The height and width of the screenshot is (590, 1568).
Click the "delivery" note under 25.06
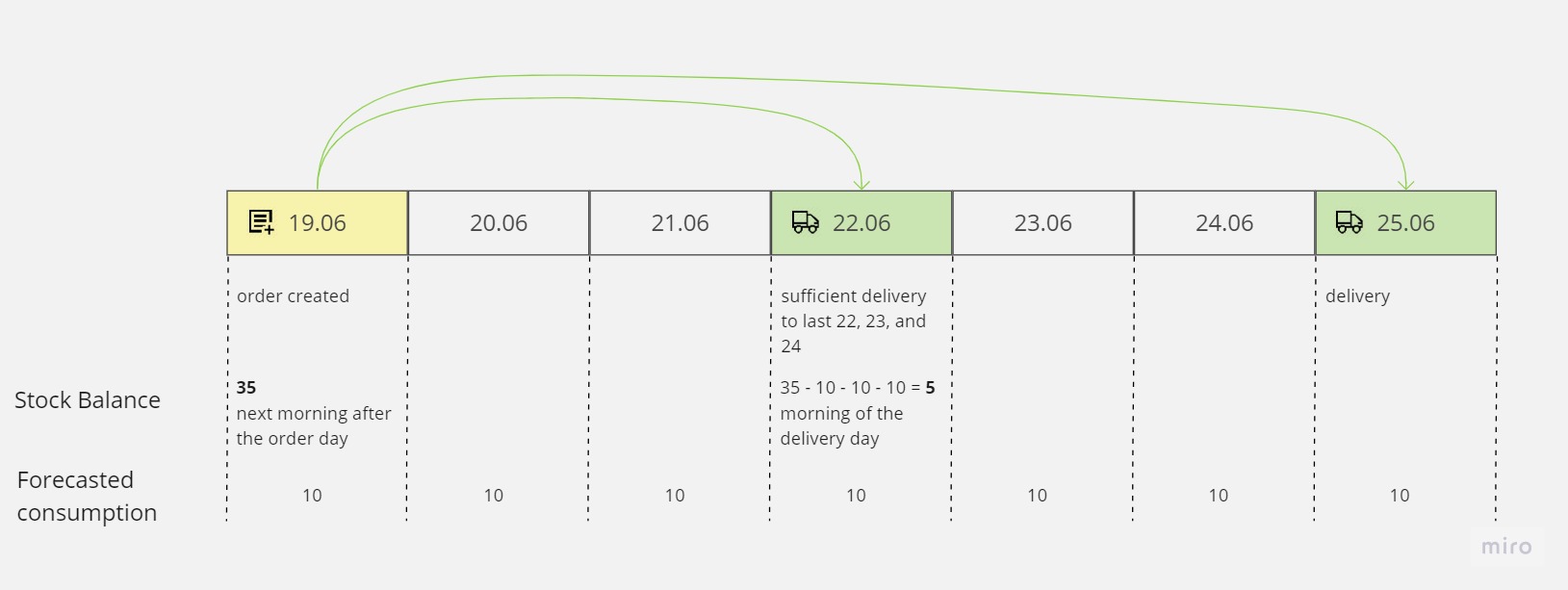1357,296
